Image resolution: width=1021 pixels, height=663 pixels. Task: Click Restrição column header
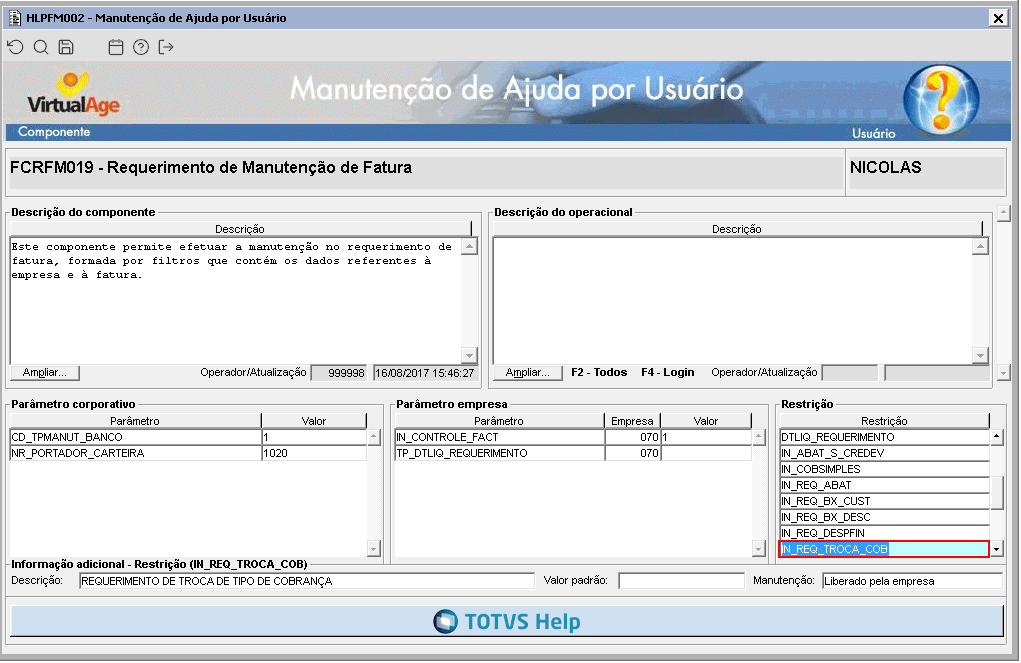tap(884, 421)
